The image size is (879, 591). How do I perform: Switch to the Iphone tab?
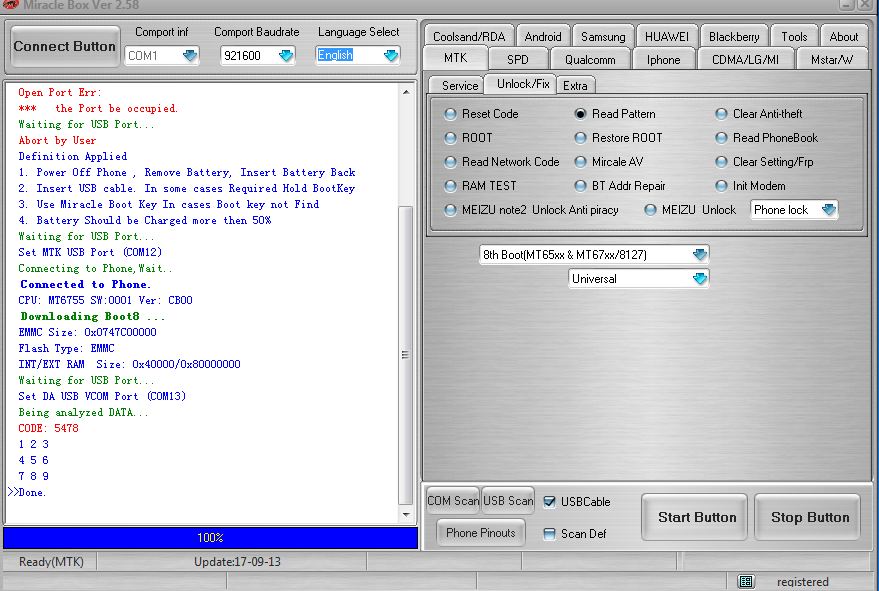[664, 59]
